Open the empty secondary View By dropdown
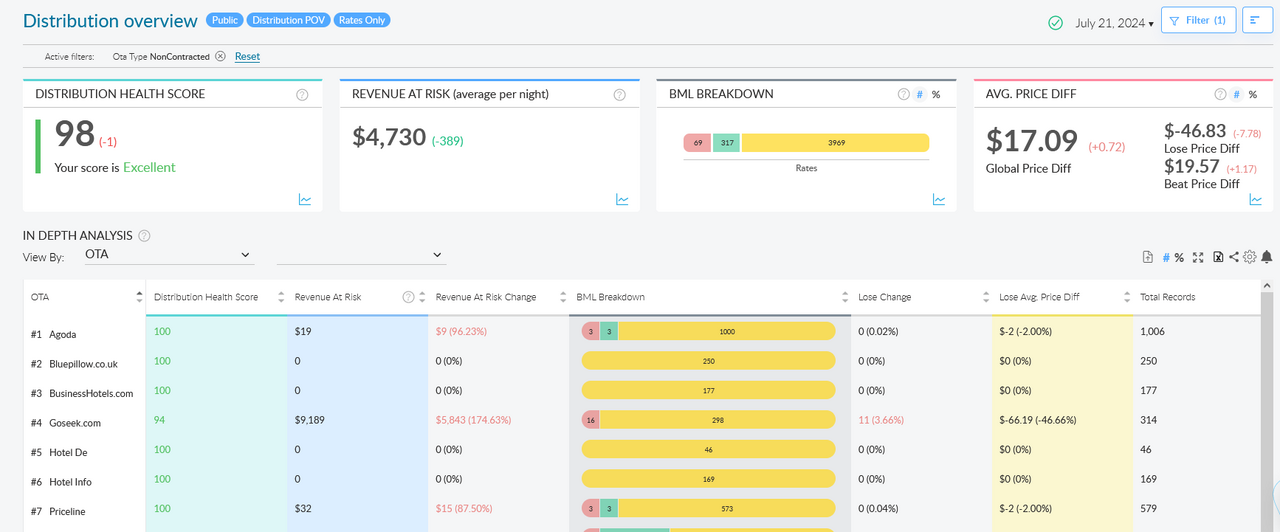Image resolution: width=1280 pixels, height=532 pixels. pos(360,255)
